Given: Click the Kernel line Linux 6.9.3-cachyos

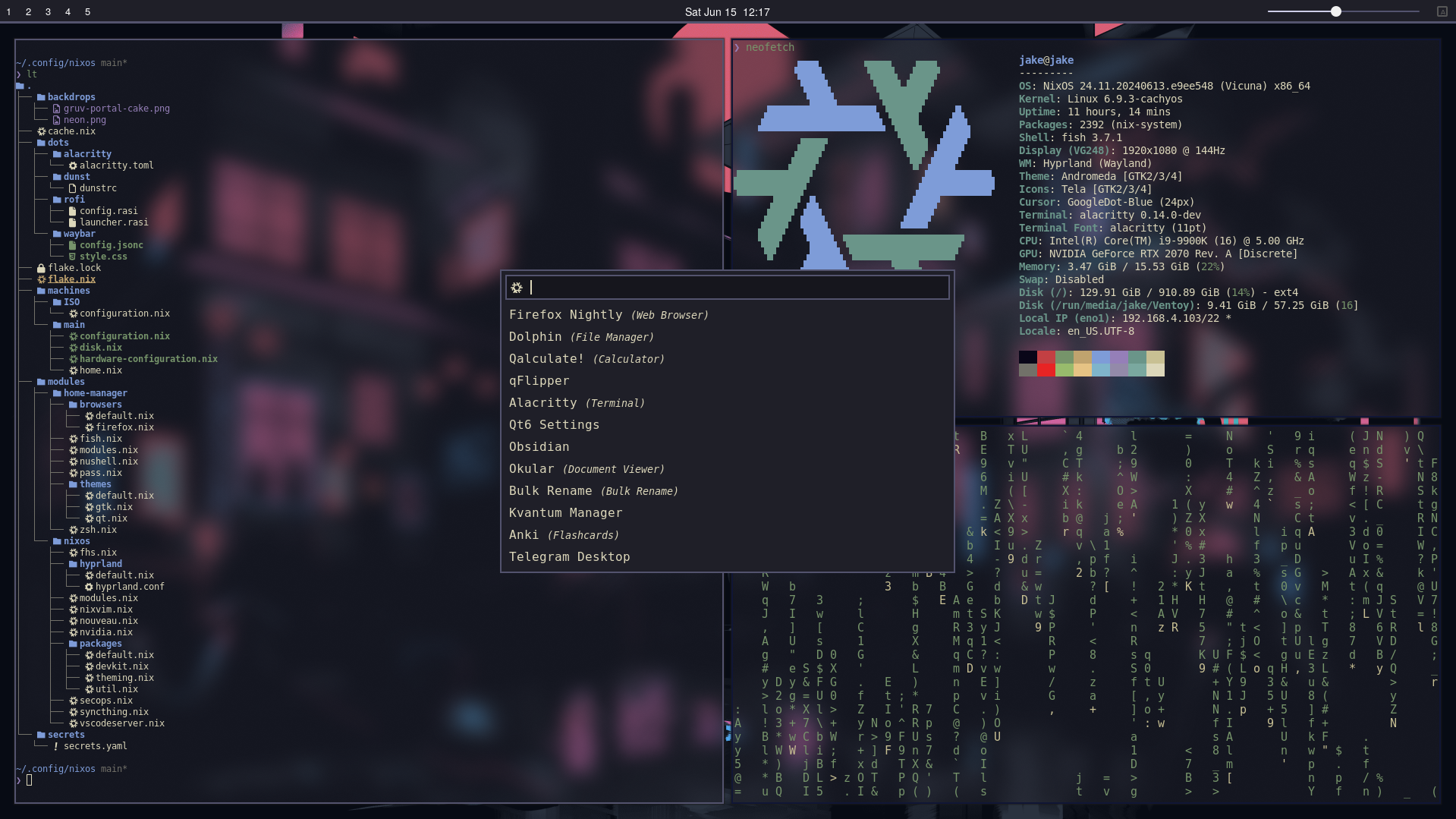Looking at the screenshot, I should [1101, 99].
